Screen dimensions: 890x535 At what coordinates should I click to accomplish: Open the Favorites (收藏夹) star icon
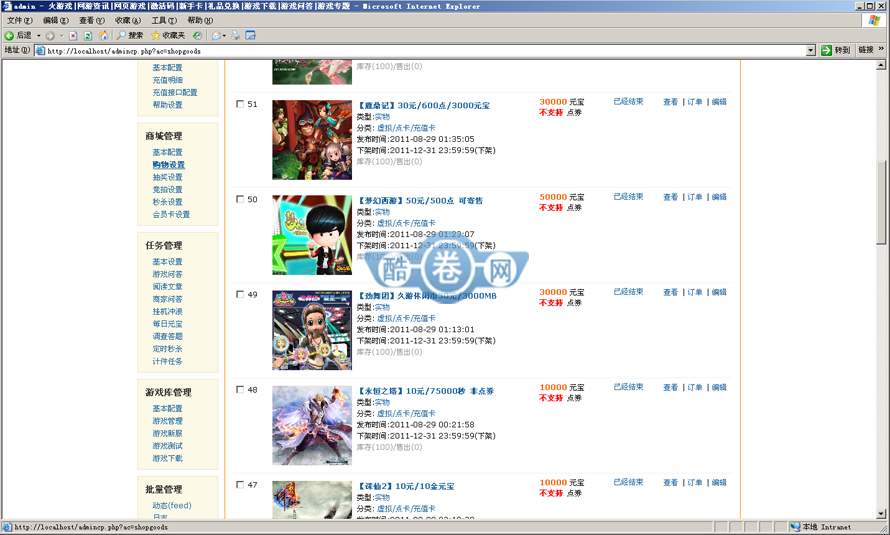tap(155, 35)
